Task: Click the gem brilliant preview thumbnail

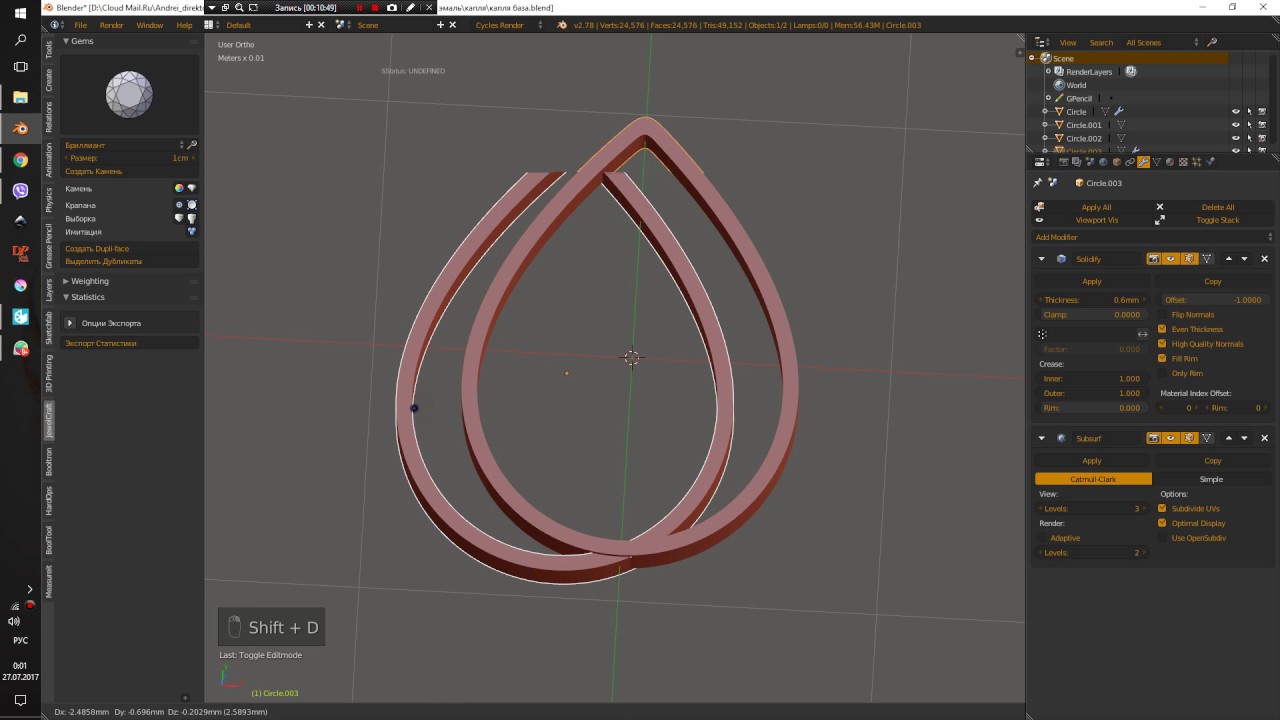Action: [130, 95]
